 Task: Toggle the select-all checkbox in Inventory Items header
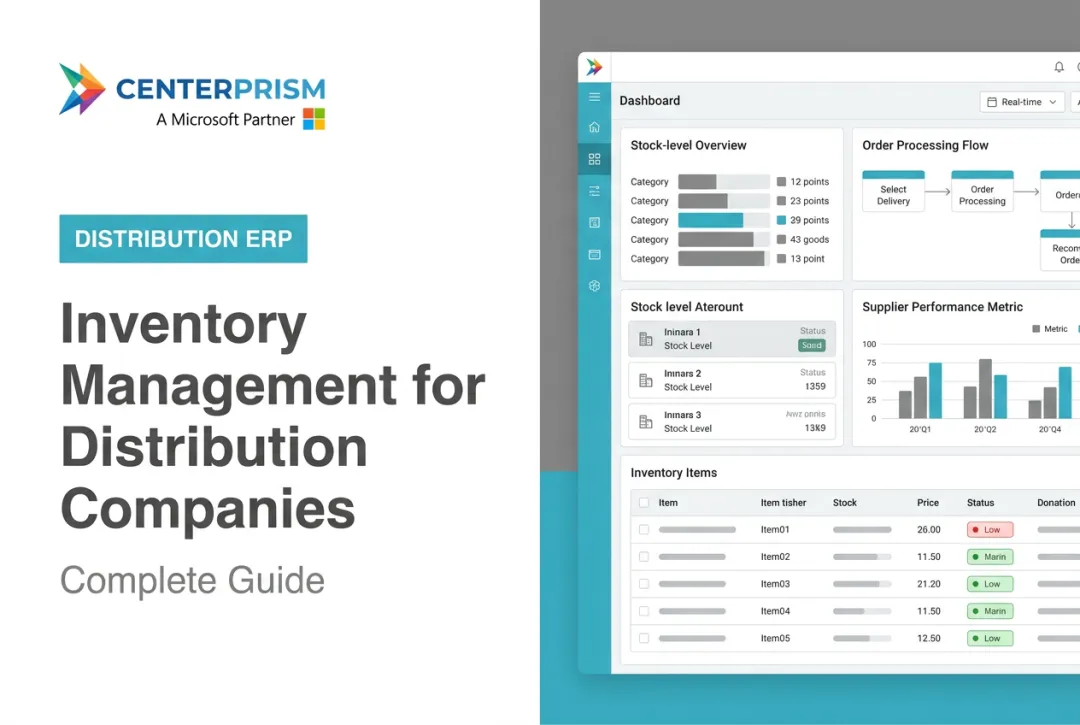[x=643, y=503]
